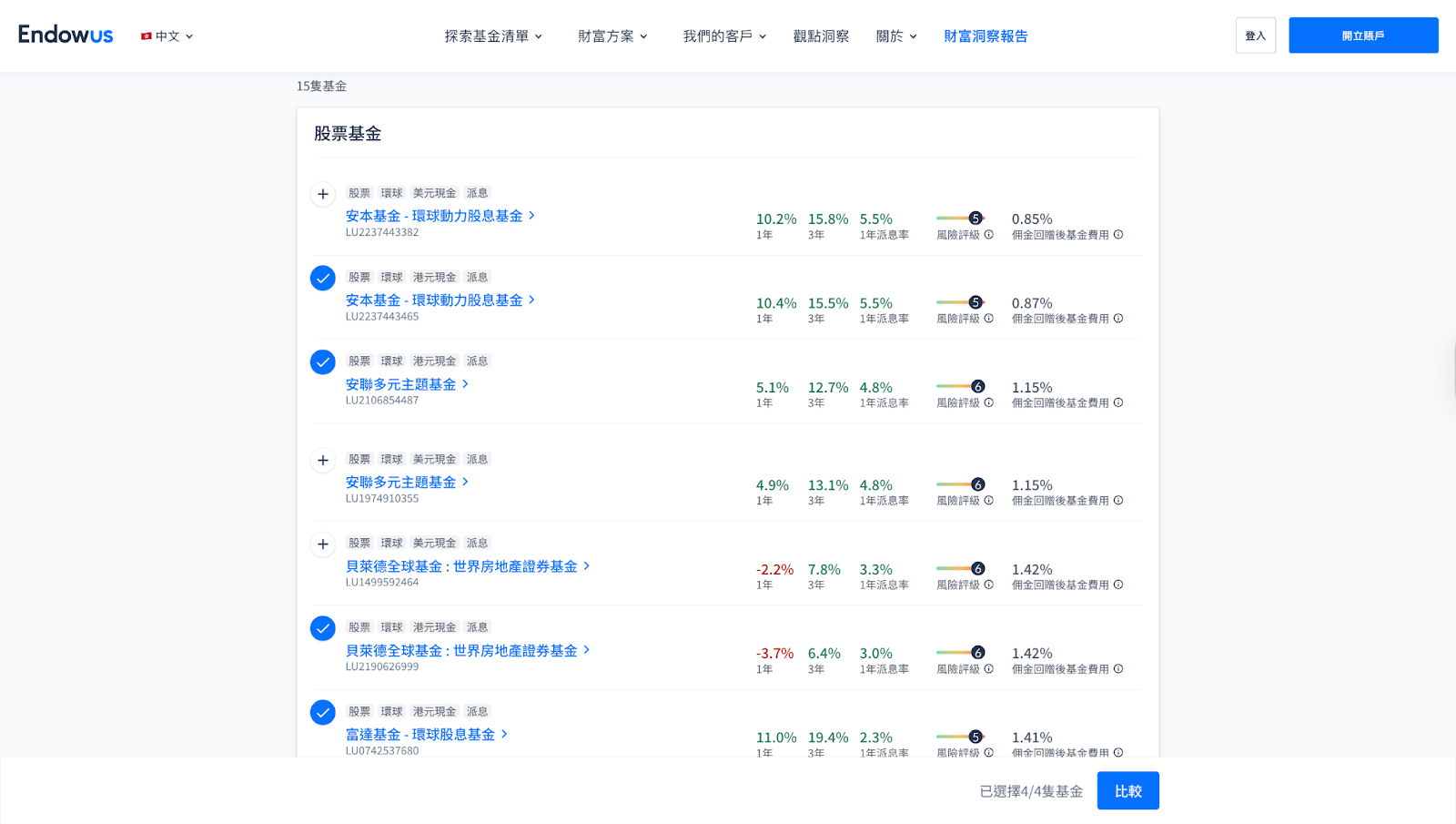Viewport: 1456px width, 824px height.
Task: Show fee info icon for LU2106854487
Action: (1118, 402)
